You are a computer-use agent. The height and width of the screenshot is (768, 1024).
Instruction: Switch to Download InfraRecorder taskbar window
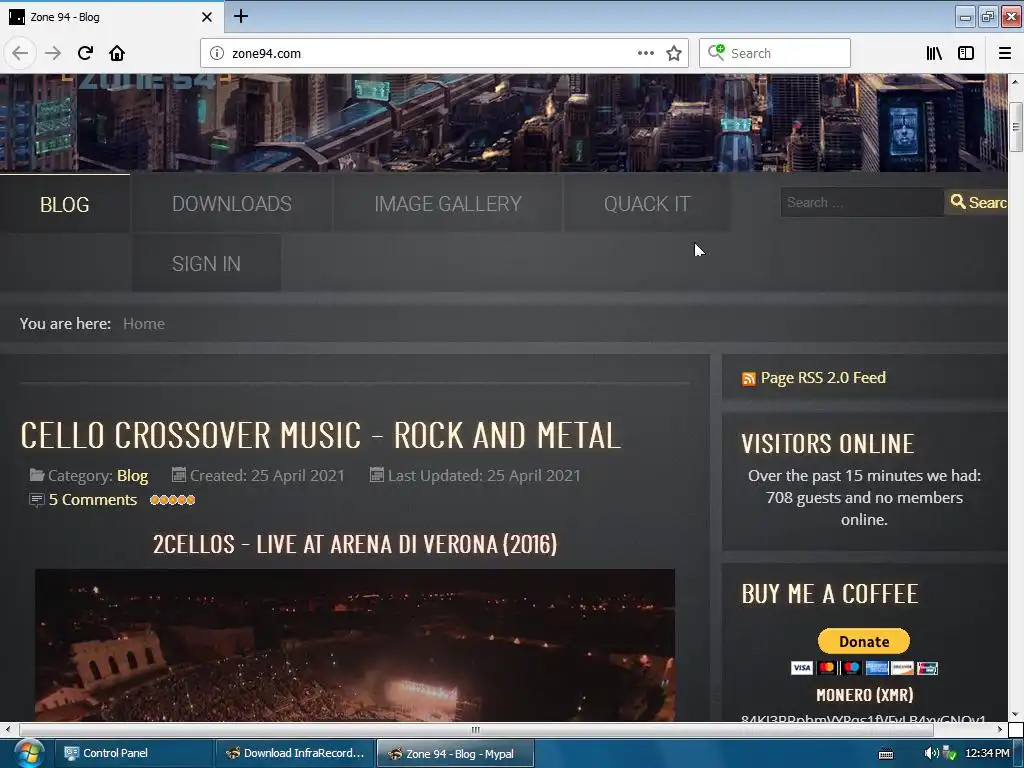click(x=295, y=753)
